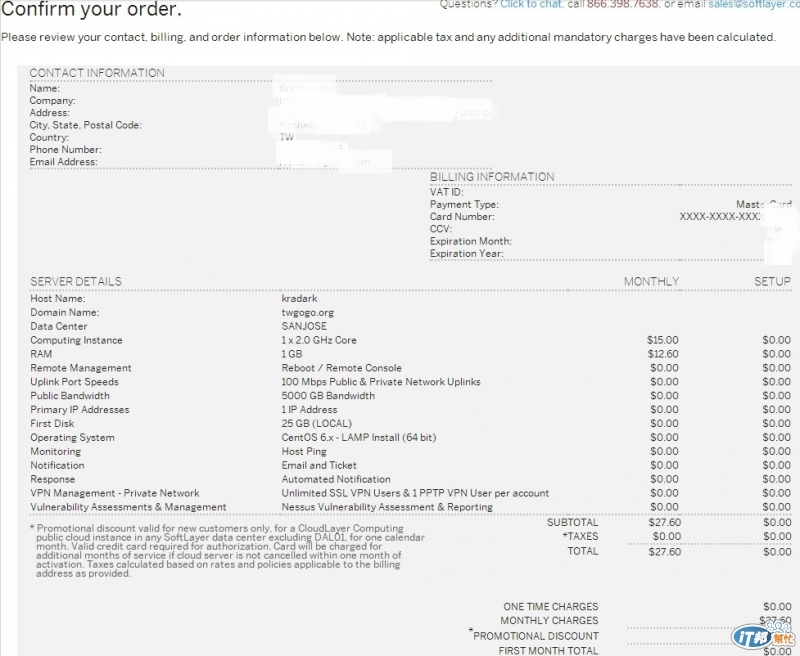Screen dimensions: 800x656
Task: Select the SERVER DETAILS section header
Action: 76,282
